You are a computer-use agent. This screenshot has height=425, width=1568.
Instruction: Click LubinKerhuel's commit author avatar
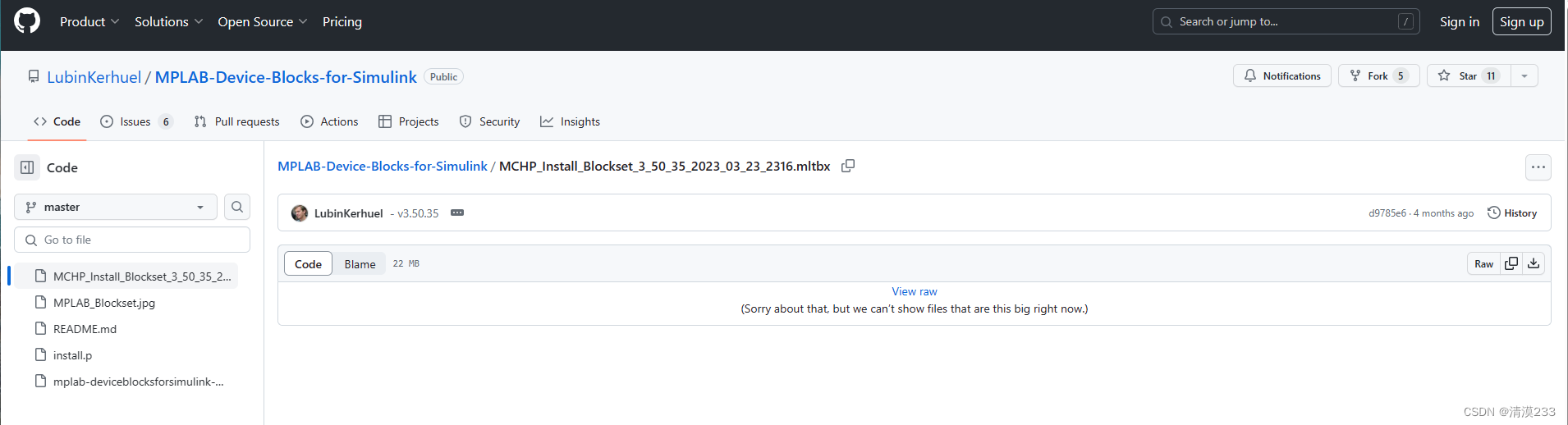pyautogui.click(x=300, y=213)
